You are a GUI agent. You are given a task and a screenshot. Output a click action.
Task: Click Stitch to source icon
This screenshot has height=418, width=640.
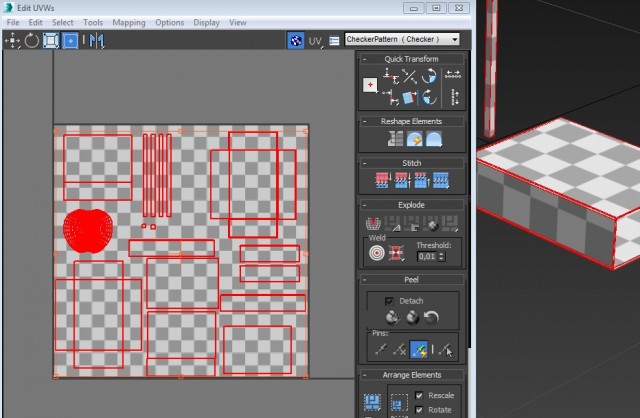pos(422,180)
